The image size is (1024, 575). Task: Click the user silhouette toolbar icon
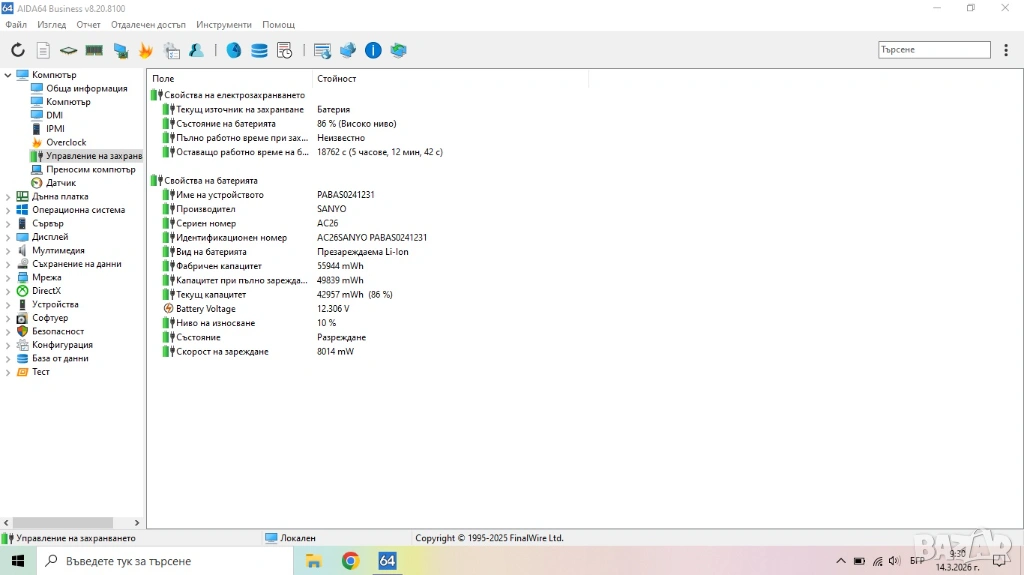click(x=197, y=50)
